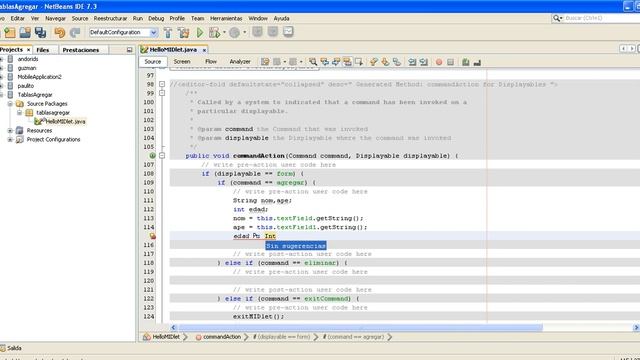Open the Ayuda menu
640x360 pixels.
(281, 18)
